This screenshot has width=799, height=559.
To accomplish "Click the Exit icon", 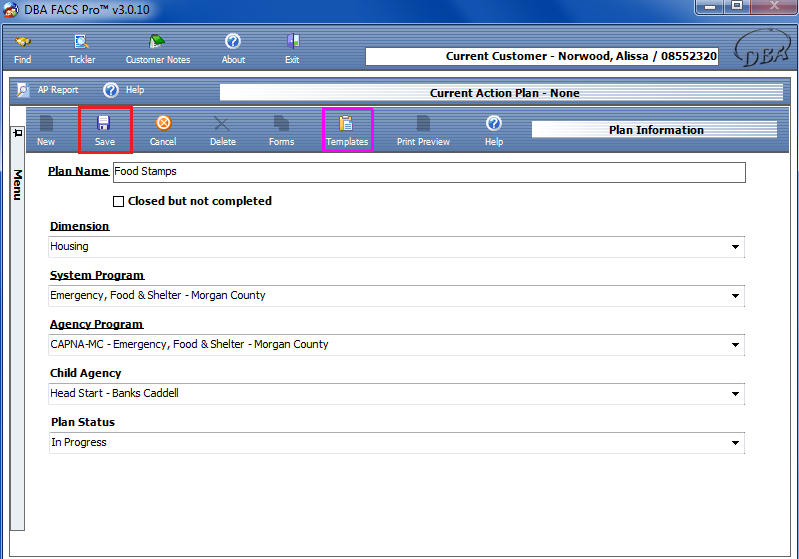I will (x=292, y=48).
